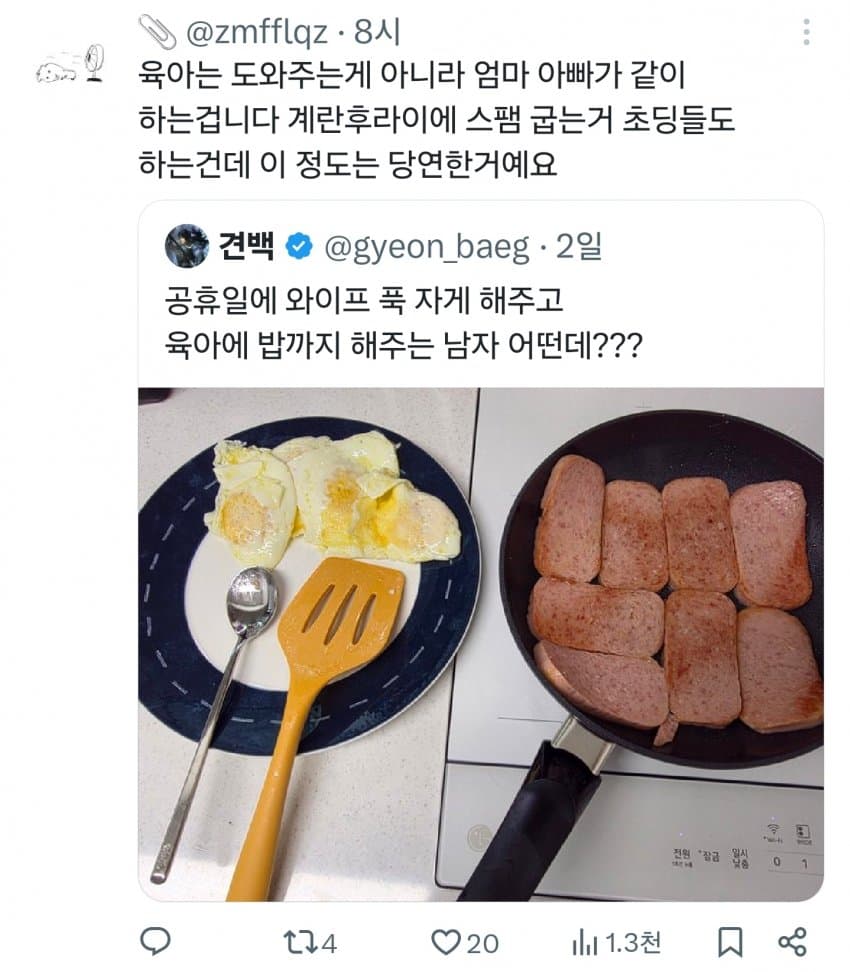Click 견백's profile picture in quoted tweet
The width and height of the screenshot is (850, 972).
click(x=186, y=246)
